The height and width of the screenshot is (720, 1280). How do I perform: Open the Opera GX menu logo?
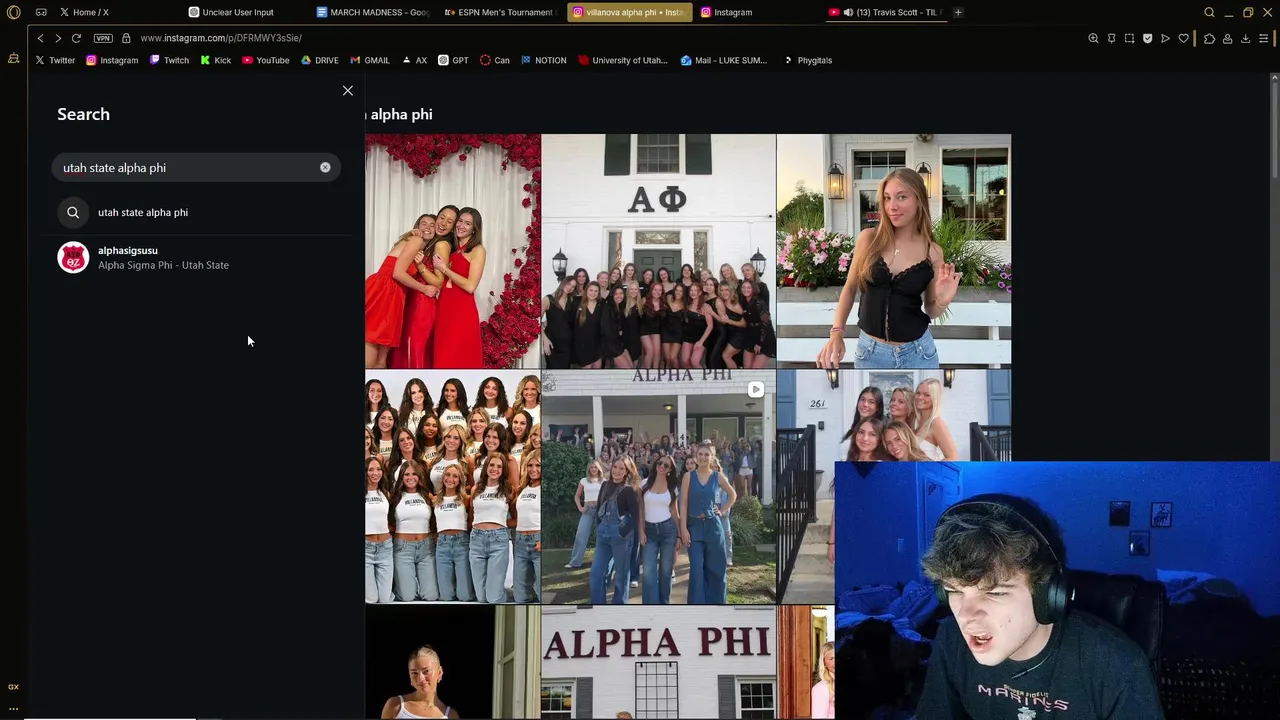[13, 12]
